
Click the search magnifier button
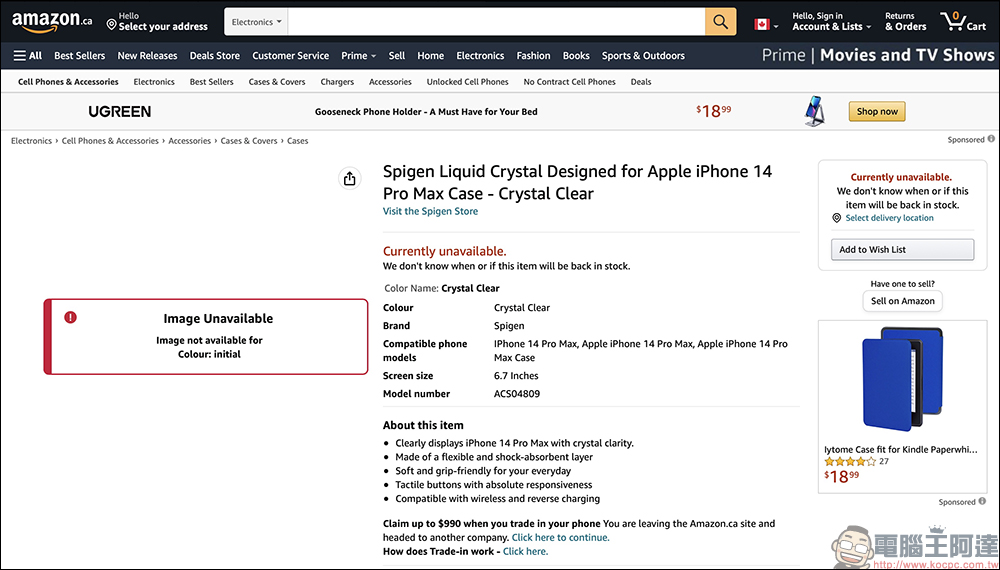click(x=721, y=22)
